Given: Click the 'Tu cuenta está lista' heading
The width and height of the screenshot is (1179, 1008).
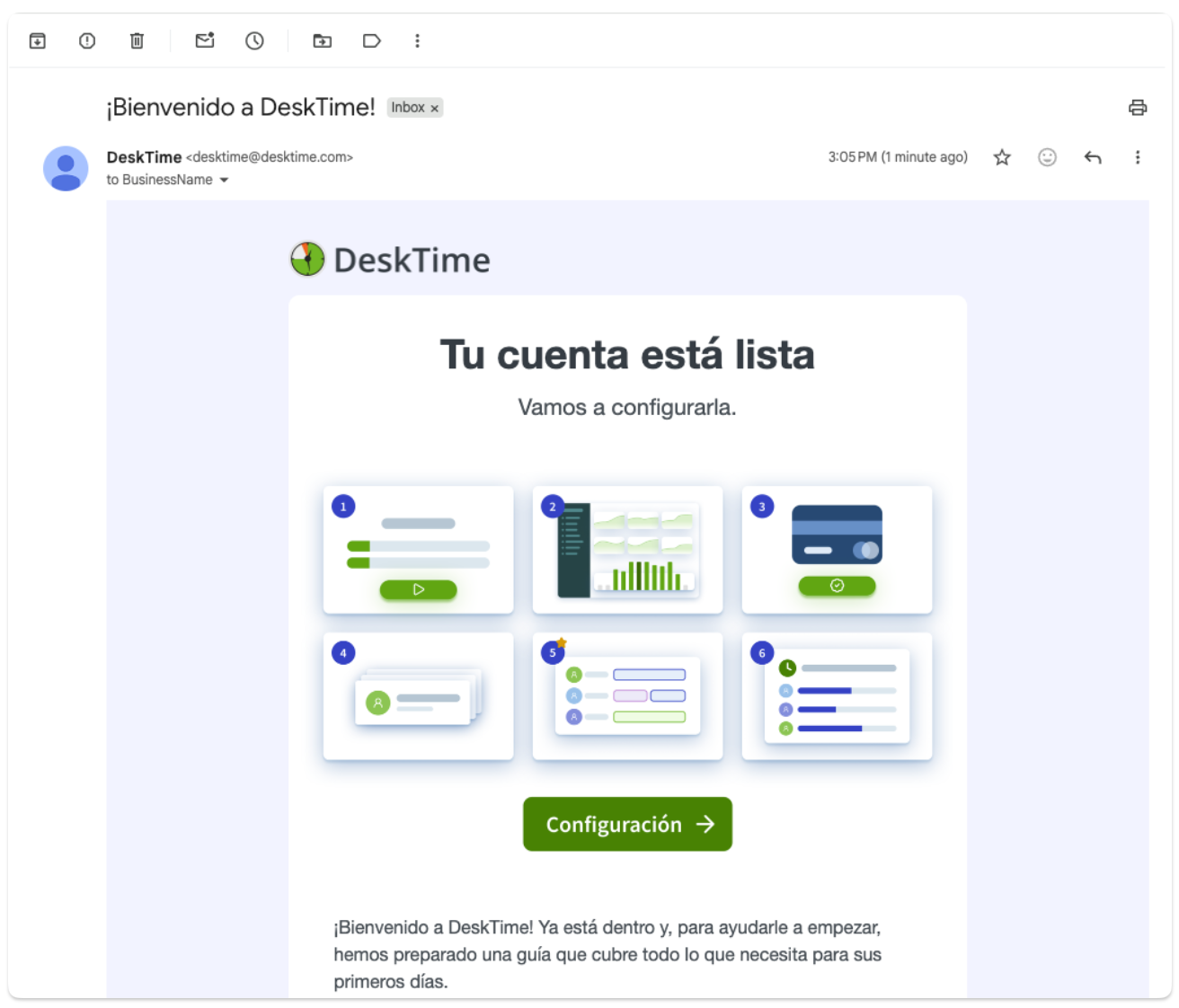Looking at the screenshot, I should click(x=627, y=355).
